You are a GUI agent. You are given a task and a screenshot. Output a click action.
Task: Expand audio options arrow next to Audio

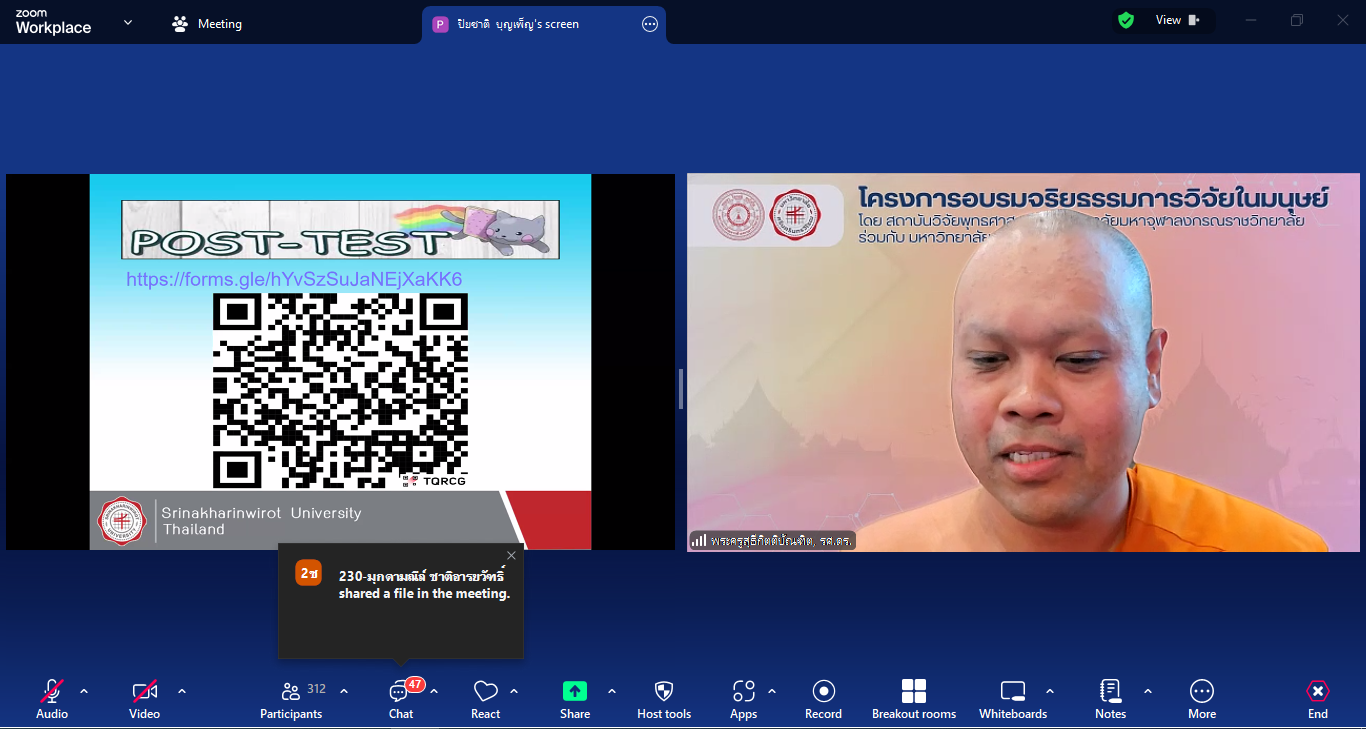point(84,691)
